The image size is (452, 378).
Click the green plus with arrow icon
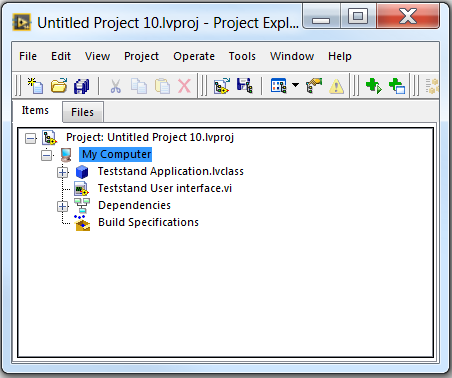[374, 86]
